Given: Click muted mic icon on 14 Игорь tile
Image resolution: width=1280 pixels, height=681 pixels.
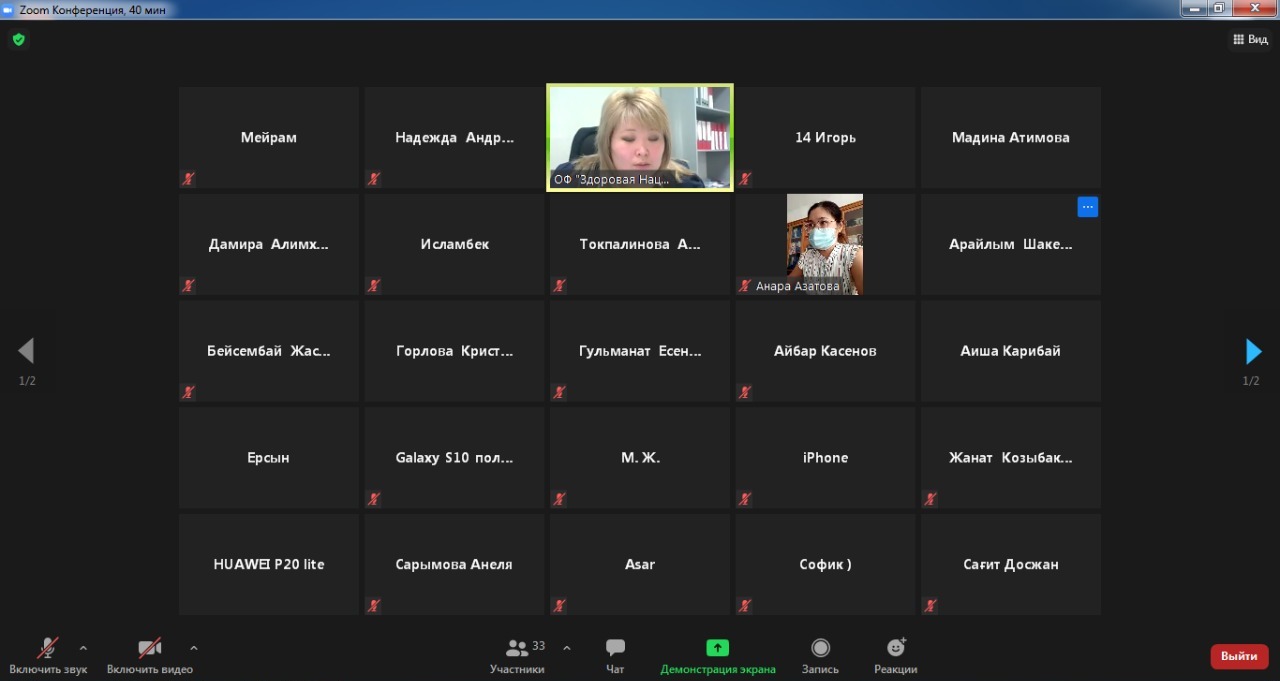Looking at the screenshot, I should coord(745,179).
